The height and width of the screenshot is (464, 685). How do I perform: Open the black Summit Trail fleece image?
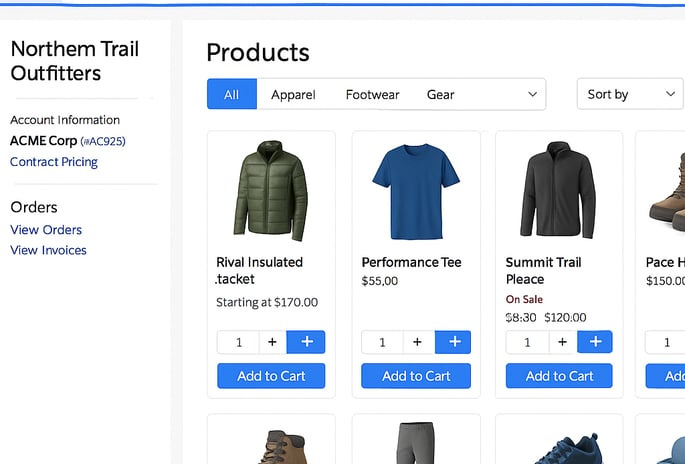tap(558, 190)
